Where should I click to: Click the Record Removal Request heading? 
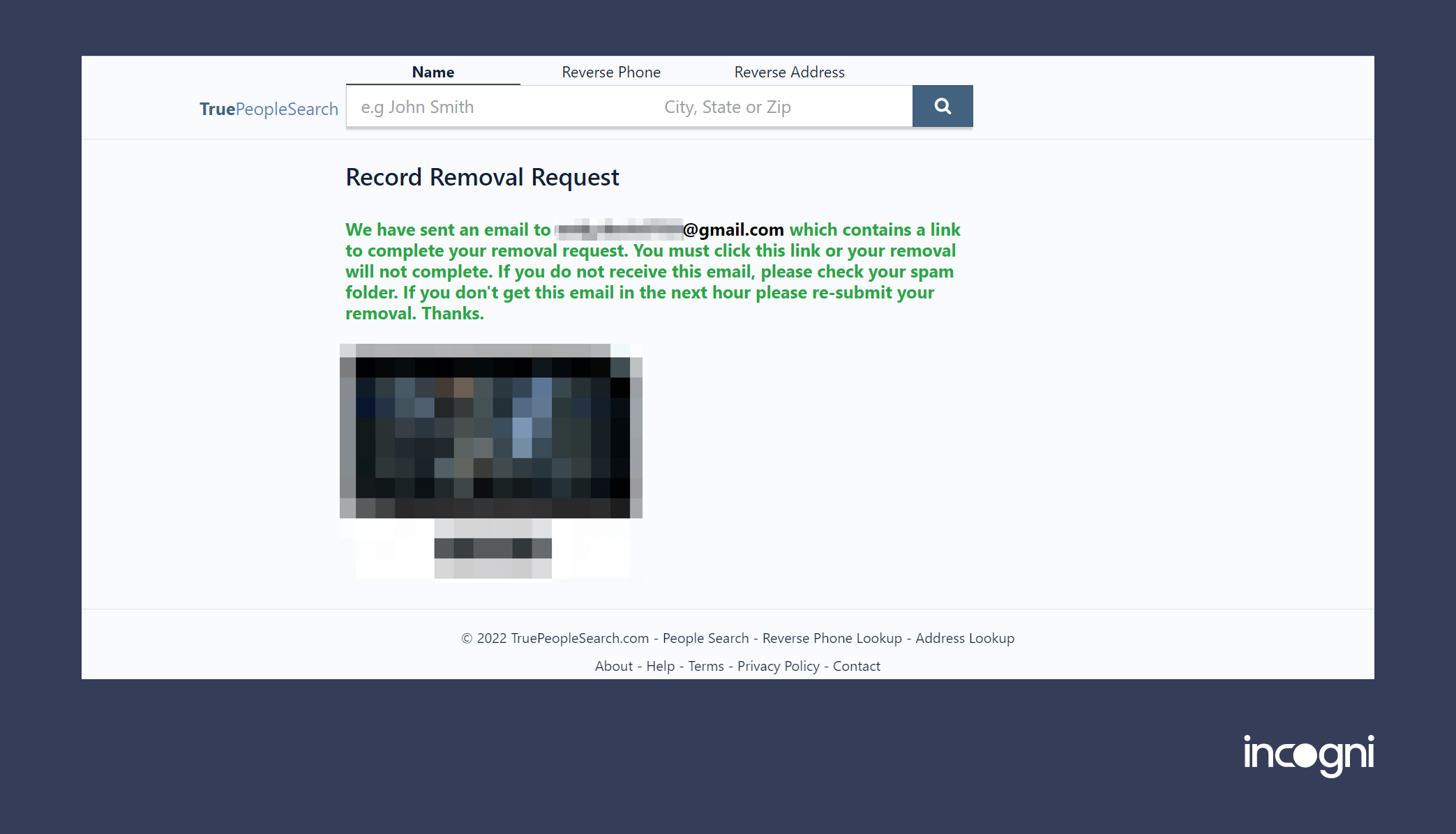click(x=482, y=177)
